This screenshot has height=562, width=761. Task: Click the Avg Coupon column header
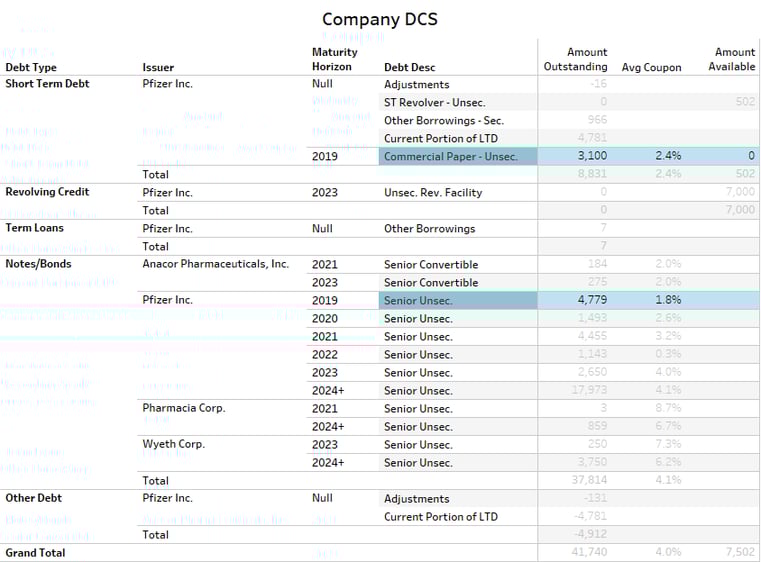click(x=651, y=67)
